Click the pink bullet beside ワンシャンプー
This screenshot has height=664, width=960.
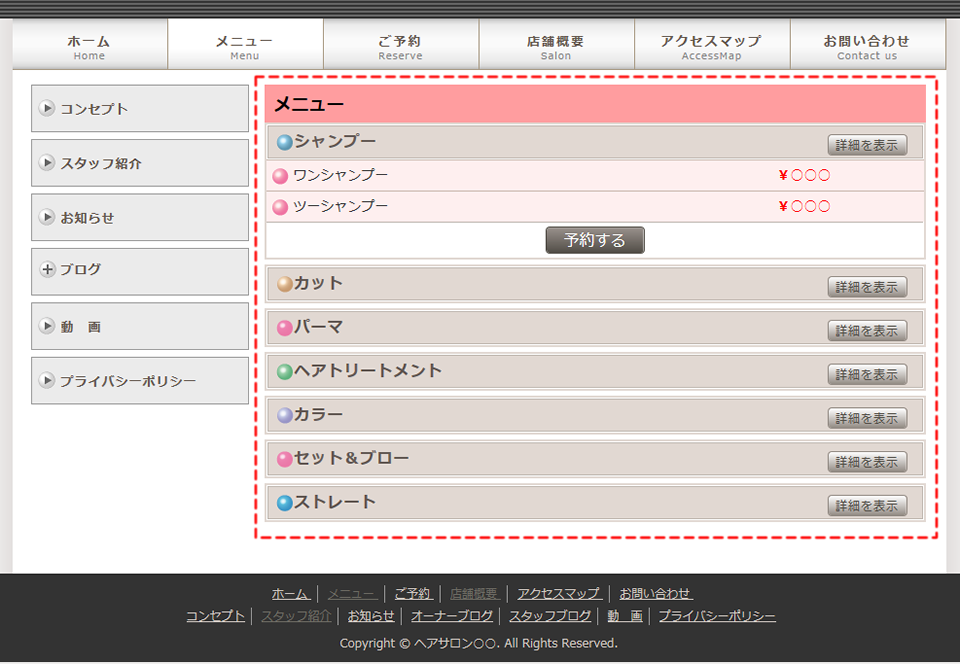280,176
